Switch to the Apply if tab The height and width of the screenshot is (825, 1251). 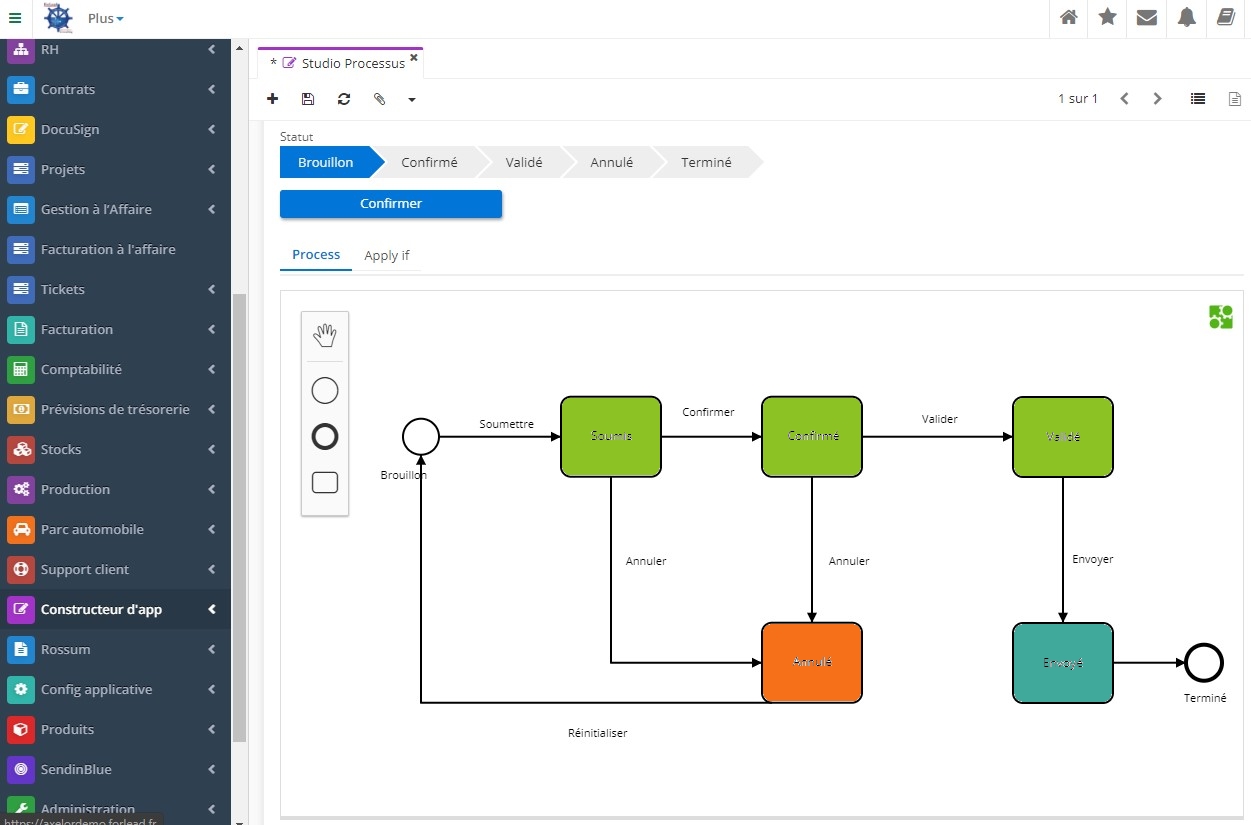click(x=386, y=255)
